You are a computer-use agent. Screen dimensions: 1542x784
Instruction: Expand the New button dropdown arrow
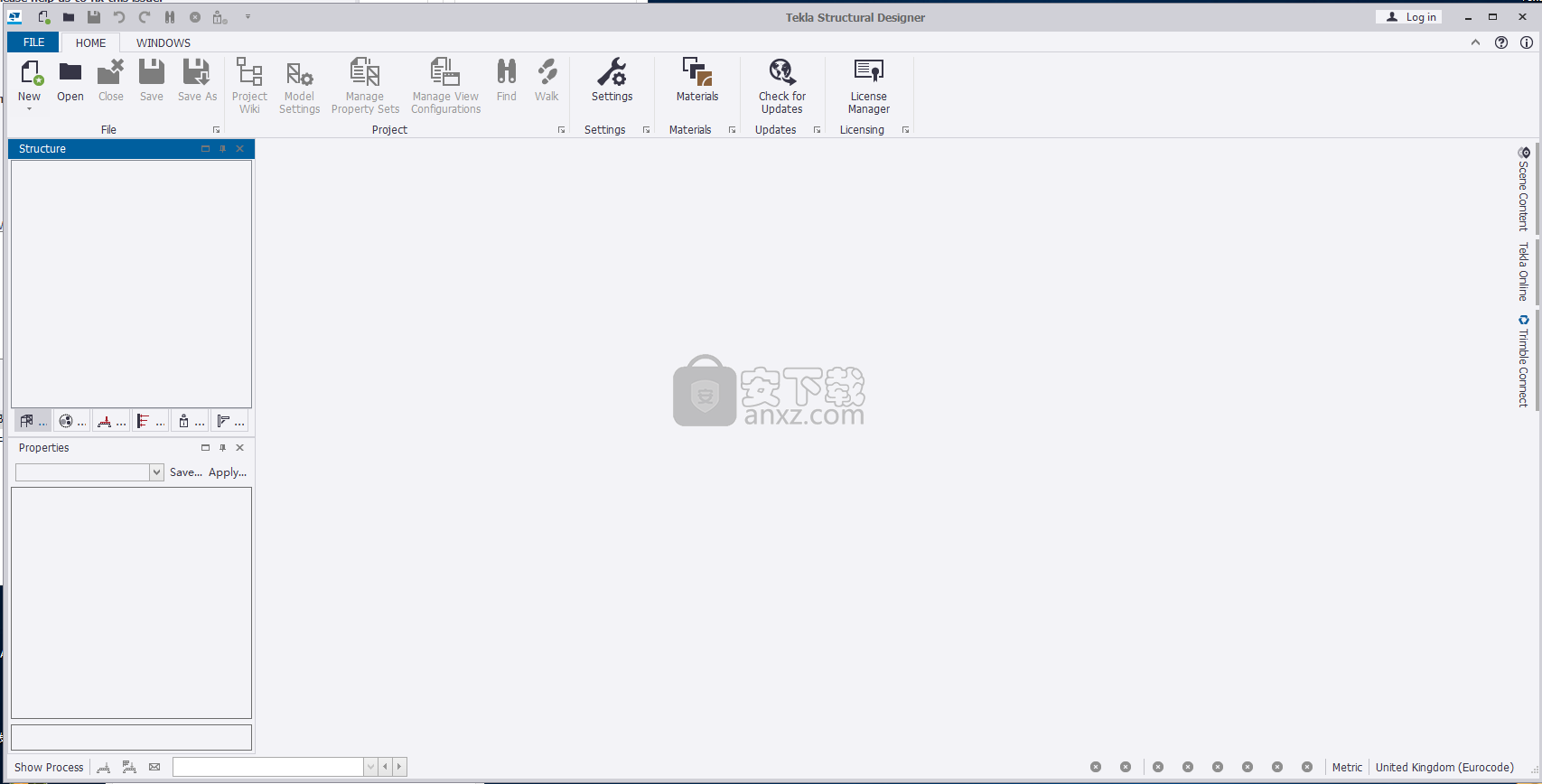[x=29, y=109]
